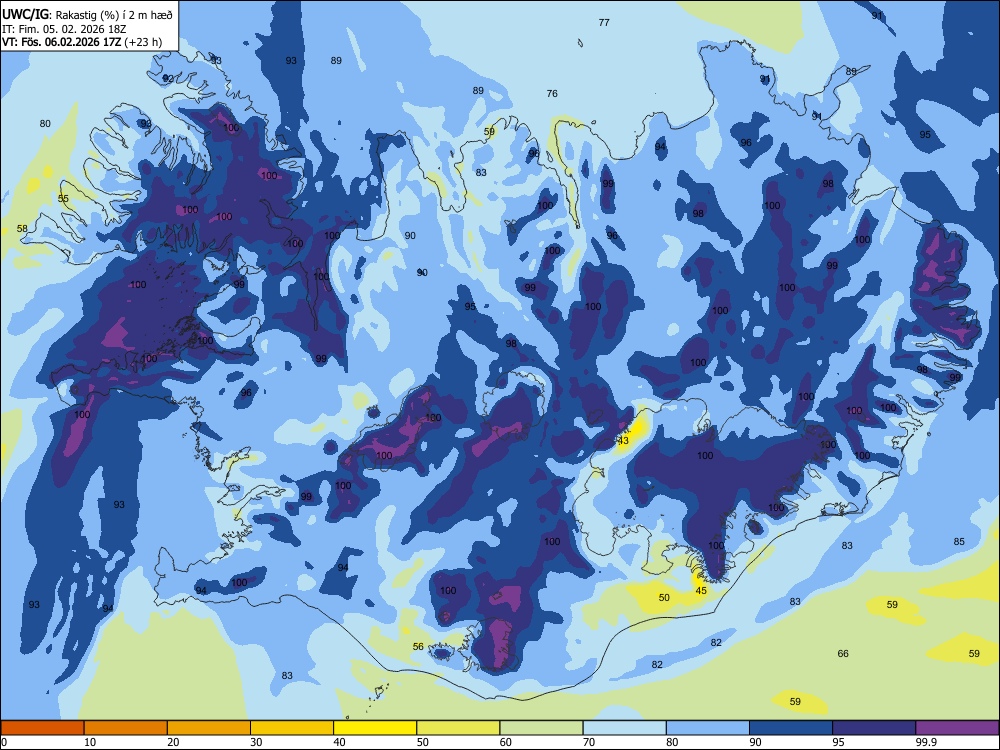Image resolution: width=1000 pixels, height=750 pixels.
Task: Click the valid time 'VT: Fös. 06.02.2026 17Z (+23 h)'
Action: tap(82, 43)
